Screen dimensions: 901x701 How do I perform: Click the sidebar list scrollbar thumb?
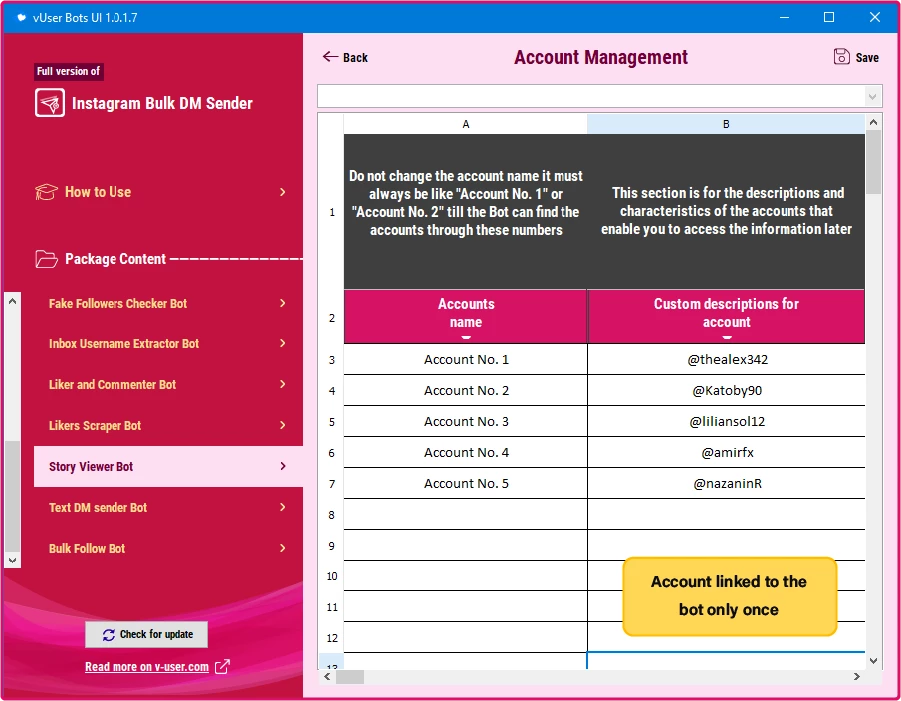[13, 496]
